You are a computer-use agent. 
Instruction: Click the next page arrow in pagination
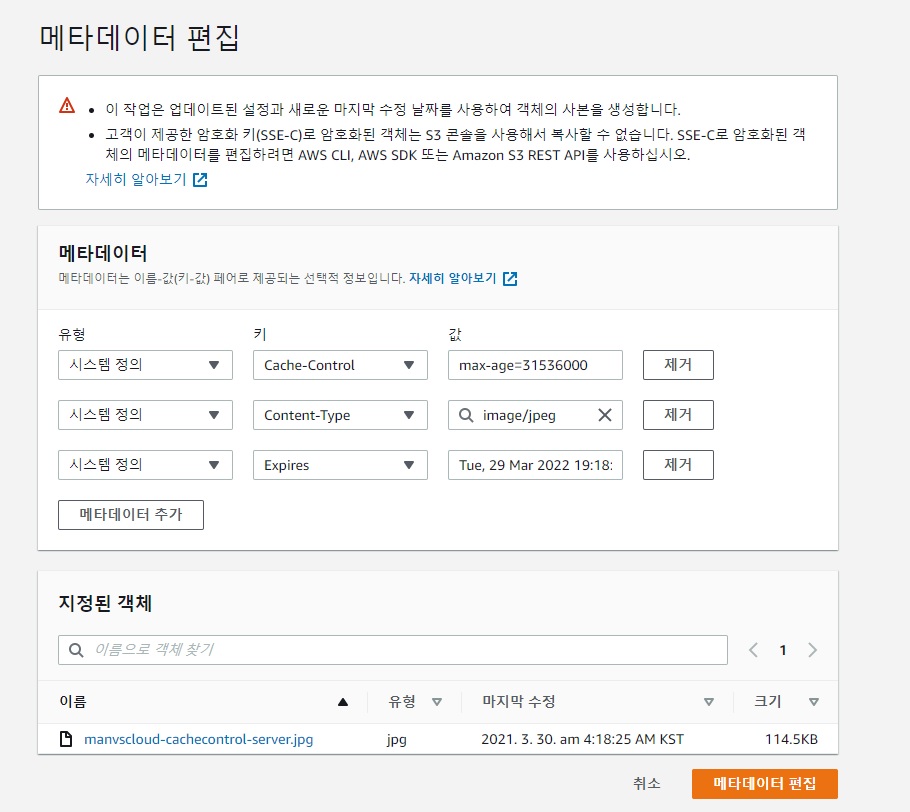(x=812, y=650)
